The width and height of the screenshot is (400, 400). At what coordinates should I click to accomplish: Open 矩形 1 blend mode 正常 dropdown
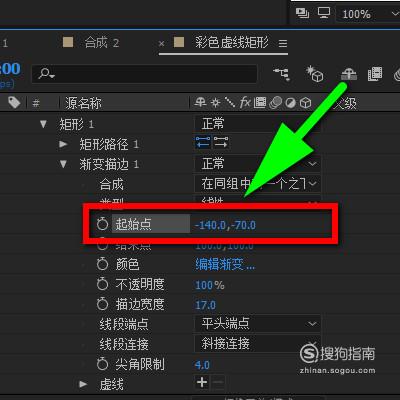(257, 124)
